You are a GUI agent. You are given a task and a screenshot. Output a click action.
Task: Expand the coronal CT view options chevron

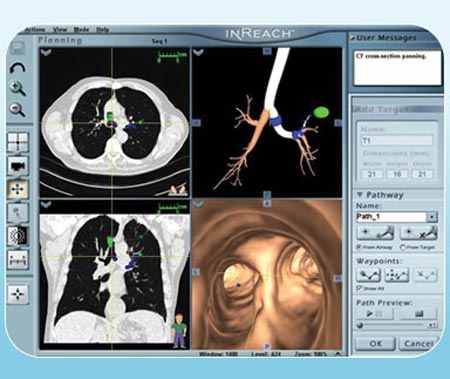(x=45, y=204)
